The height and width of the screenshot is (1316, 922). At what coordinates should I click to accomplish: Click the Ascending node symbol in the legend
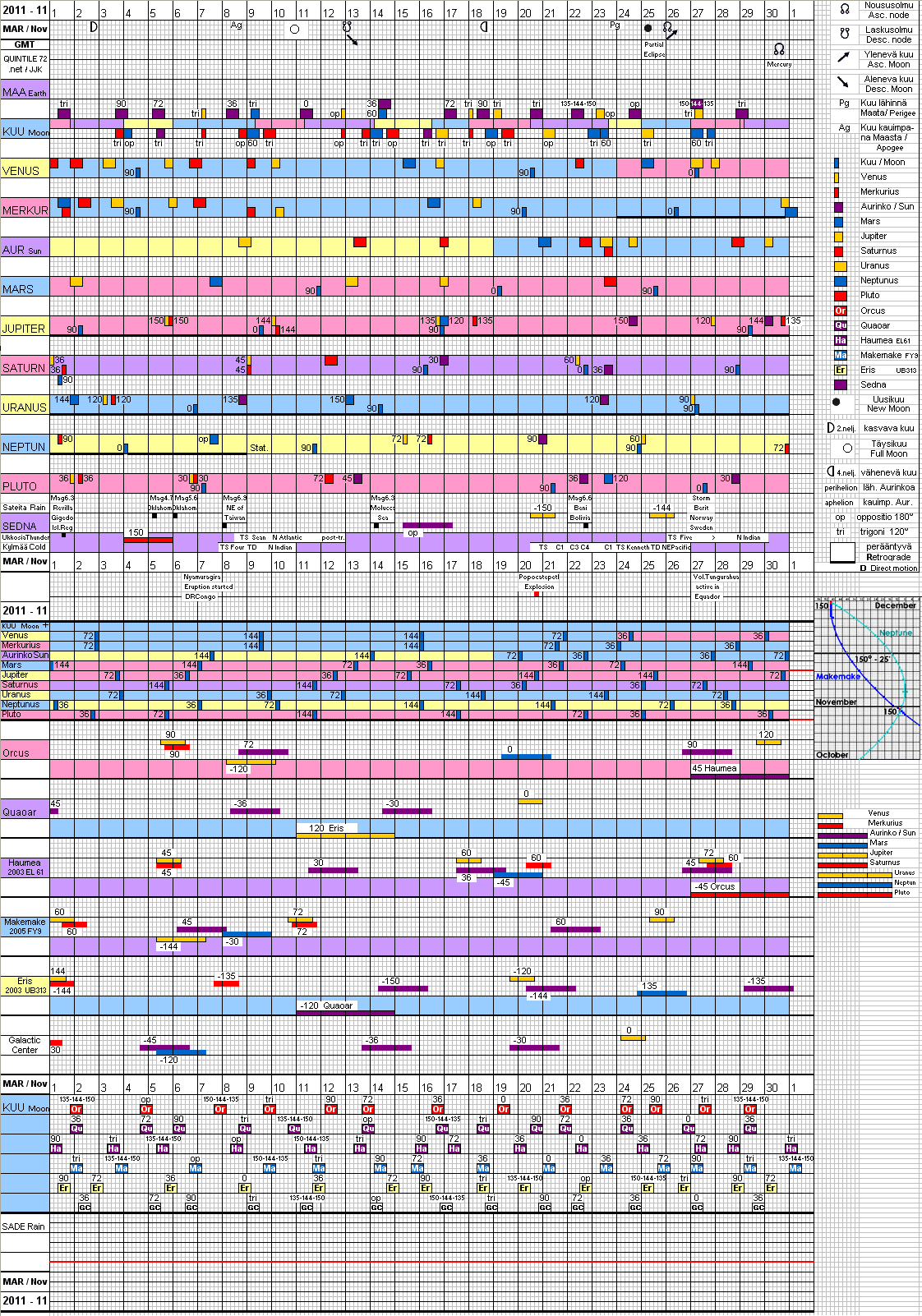[x=844, y=9]
